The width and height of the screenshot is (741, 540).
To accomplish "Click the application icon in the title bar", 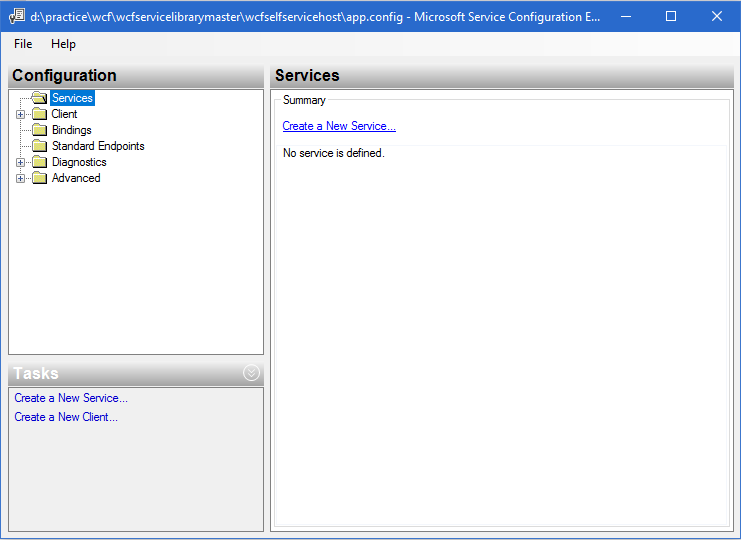I will pos(17,16).
